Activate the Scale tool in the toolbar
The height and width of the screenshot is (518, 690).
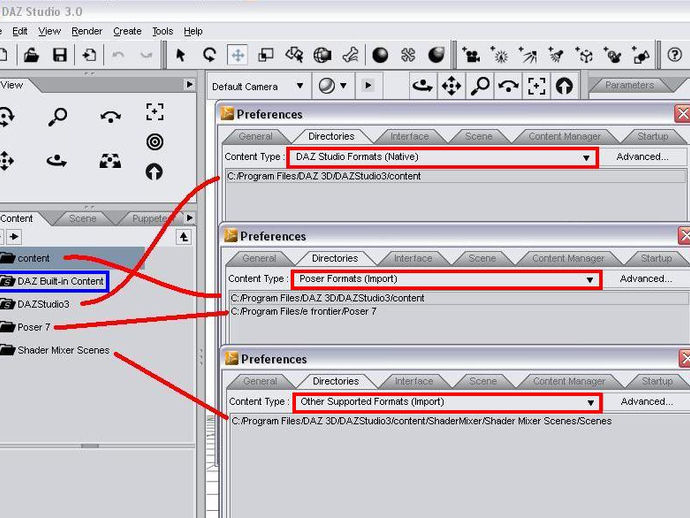(x=265, y=55)
